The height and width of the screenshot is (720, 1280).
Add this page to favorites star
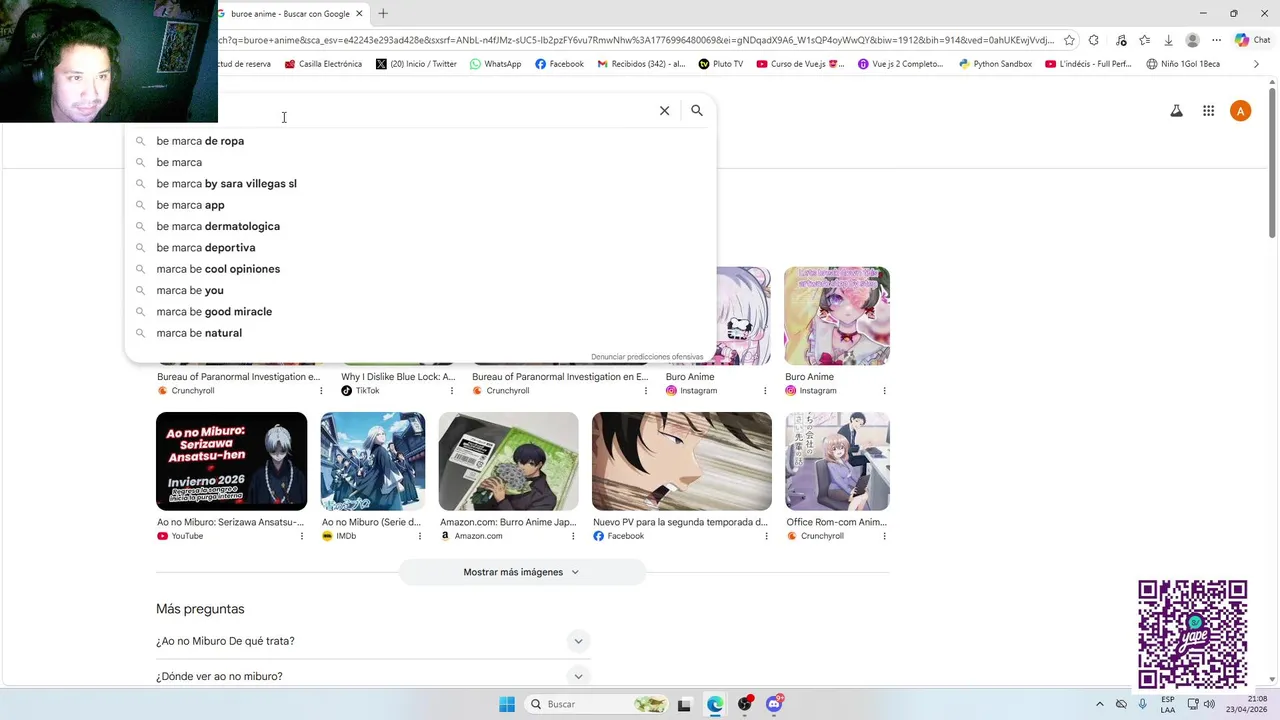pyautogui.click(x=1069, y=40)
